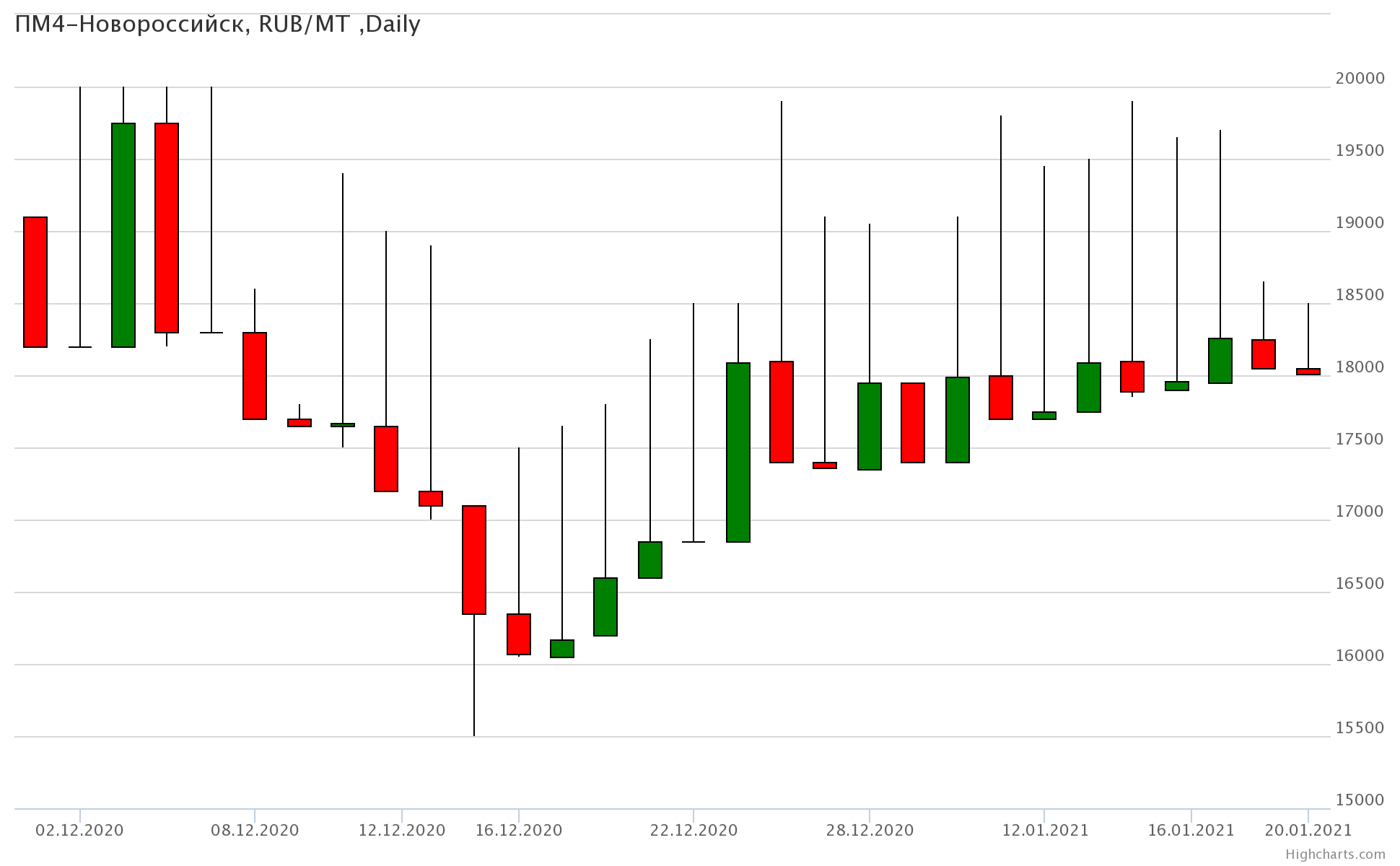
Task: Click the 16.12.2020 date axis label
Action: pyautogui.click(x=518, y=830)
